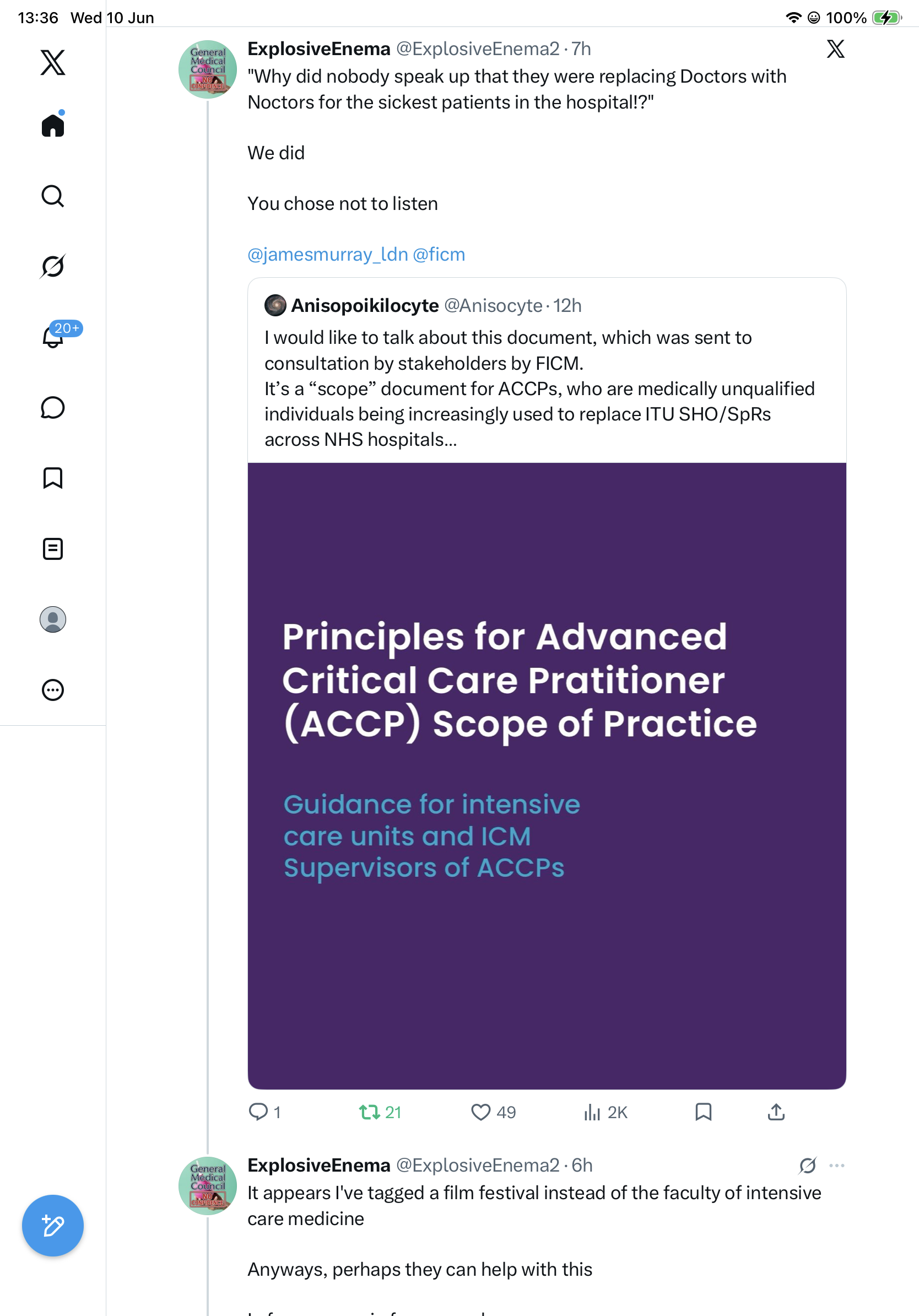Open Grok from the left sidebar

pyautogui.click(x=53, y=266)
